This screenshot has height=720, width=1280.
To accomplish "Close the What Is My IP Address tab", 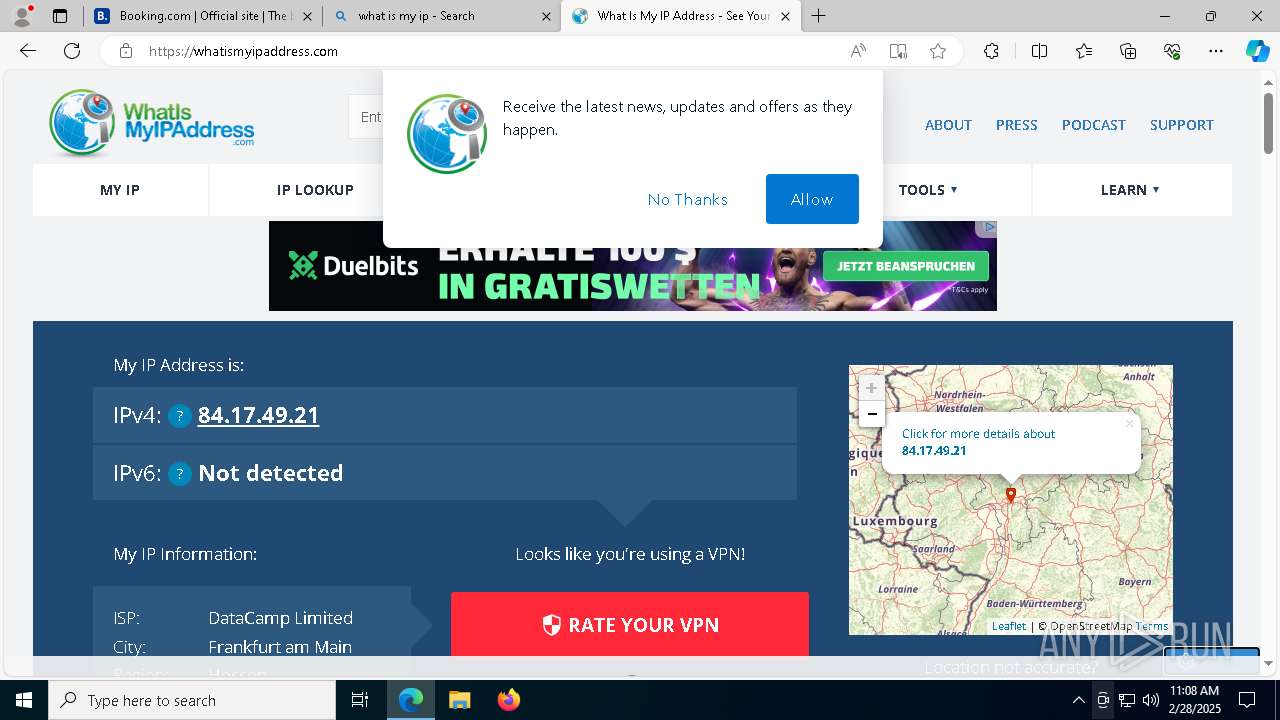I will pos(786,16).
